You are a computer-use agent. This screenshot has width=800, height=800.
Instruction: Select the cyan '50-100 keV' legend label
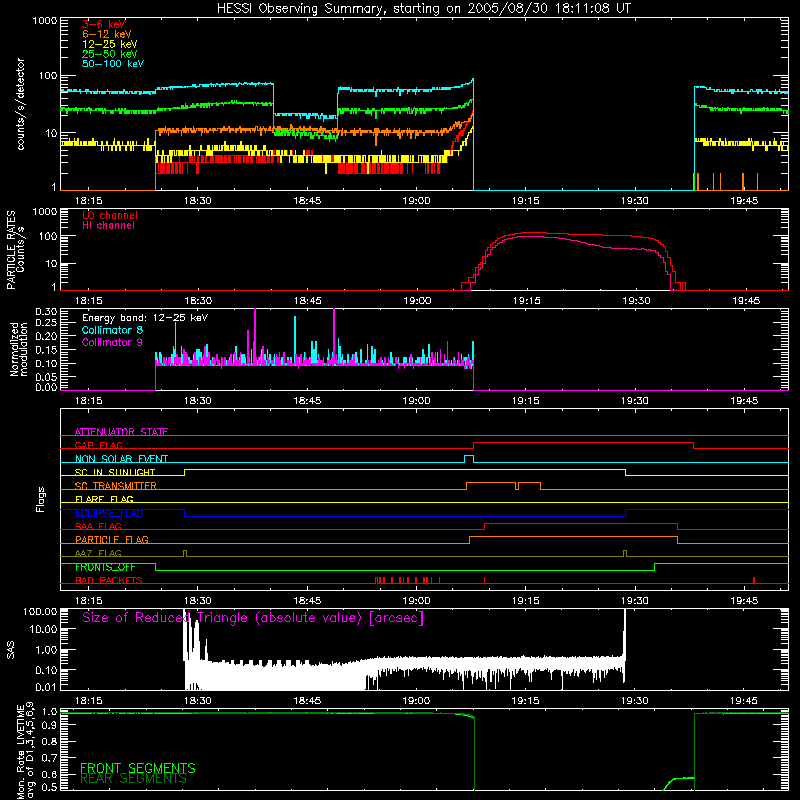tap(113, 64)
